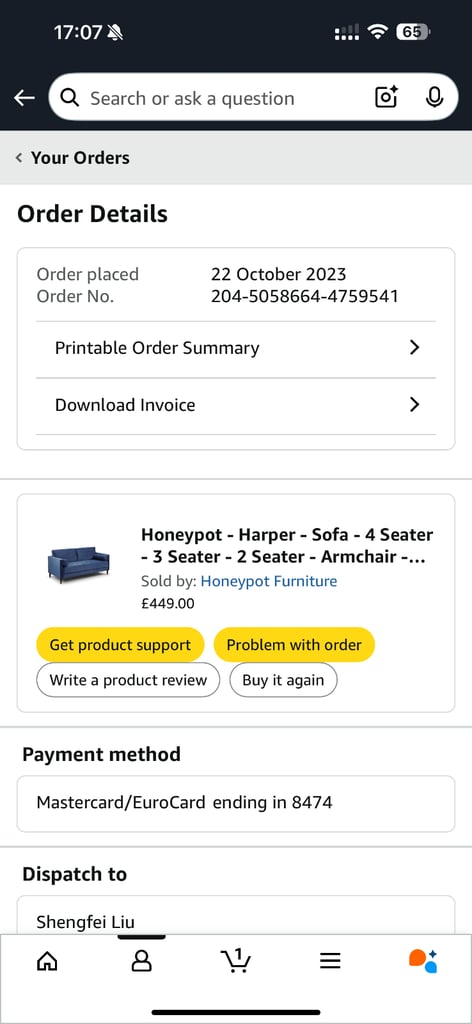Viewport: 472px width, 1024px height.
Task: Click Write a product review button
Action: coord(128,680)
